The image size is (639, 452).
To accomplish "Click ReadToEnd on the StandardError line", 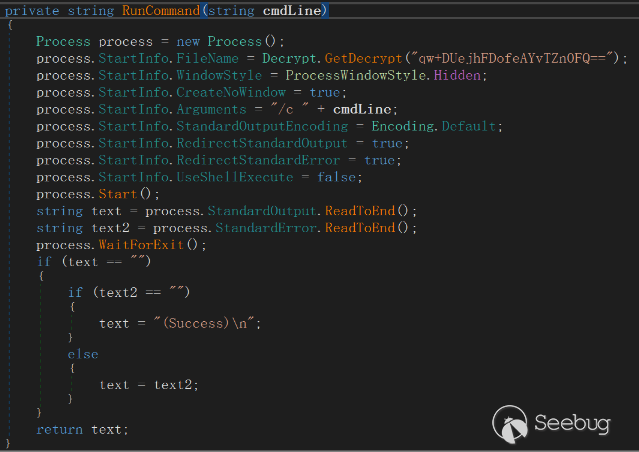I will tap(360, 228).
